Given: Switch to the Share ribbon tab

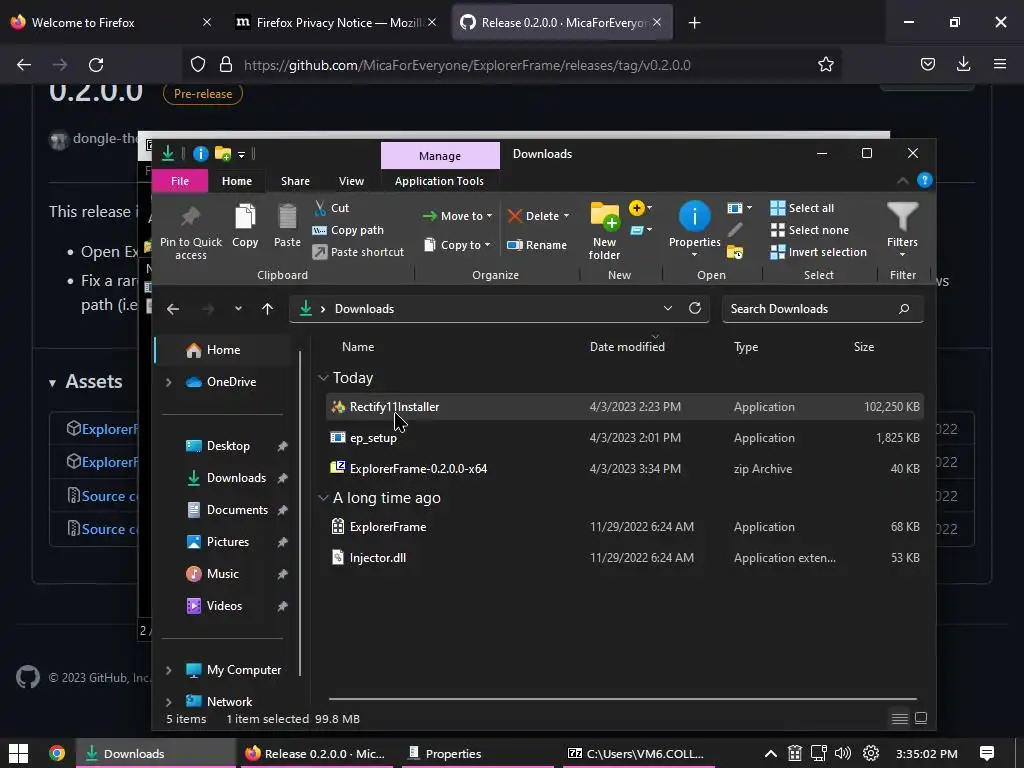Looking at the screenshot, I should (x=295, y=181).
